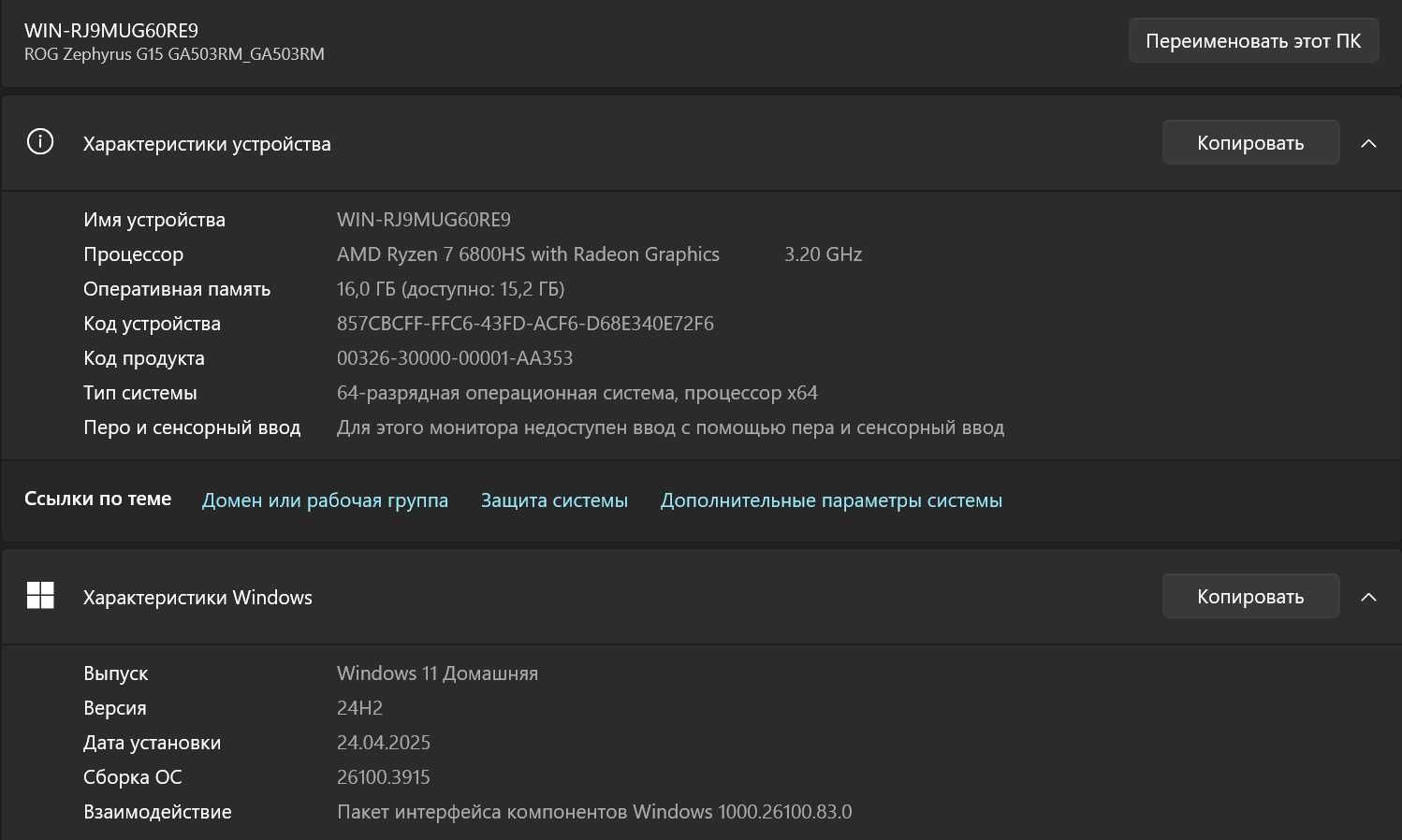Select the Взаимодействие label

[157, 812]
